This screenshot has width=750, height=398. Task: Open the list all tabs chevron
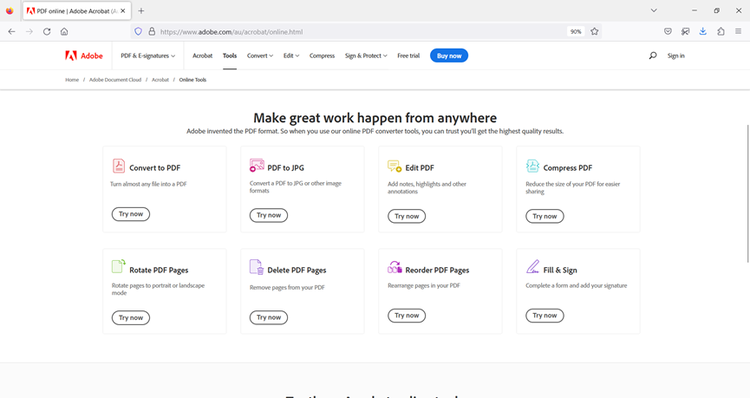pyautogui.click(x=653, y=11)
